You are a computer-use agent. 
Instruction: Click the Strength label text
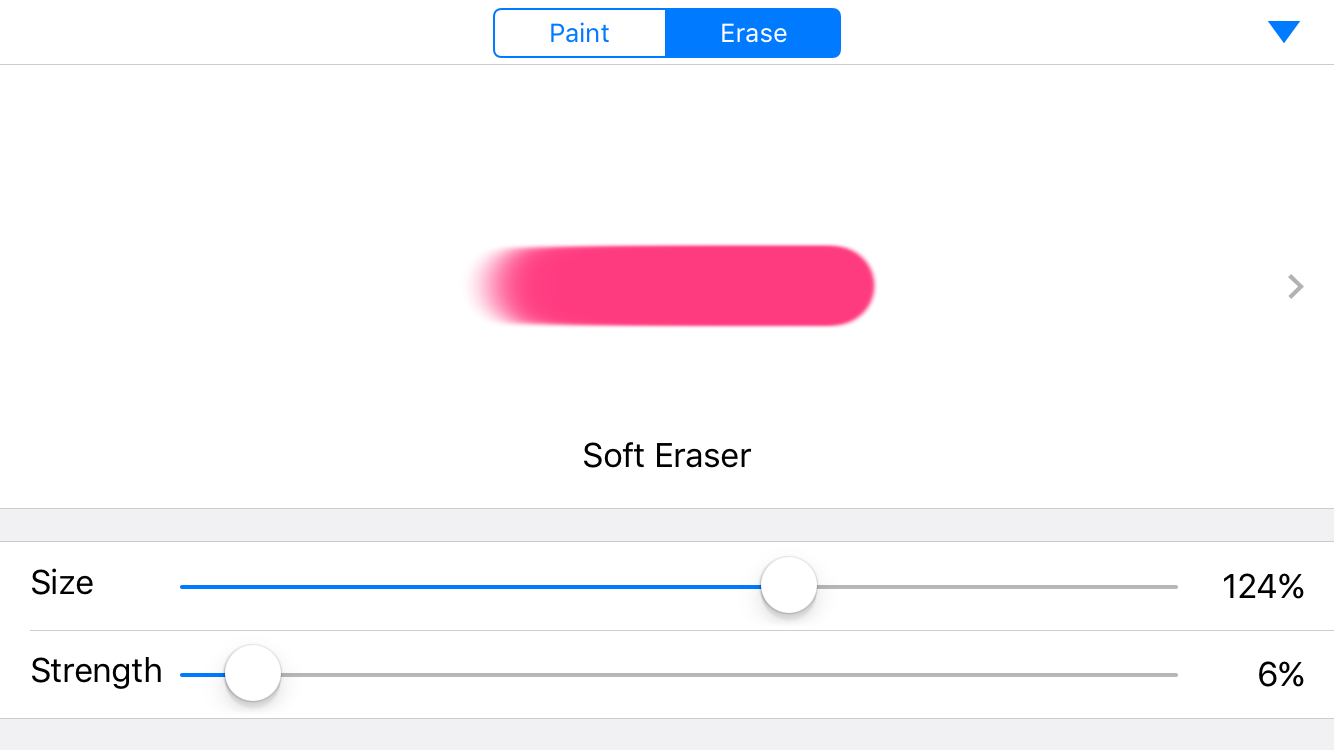click(x=96, y=671)
